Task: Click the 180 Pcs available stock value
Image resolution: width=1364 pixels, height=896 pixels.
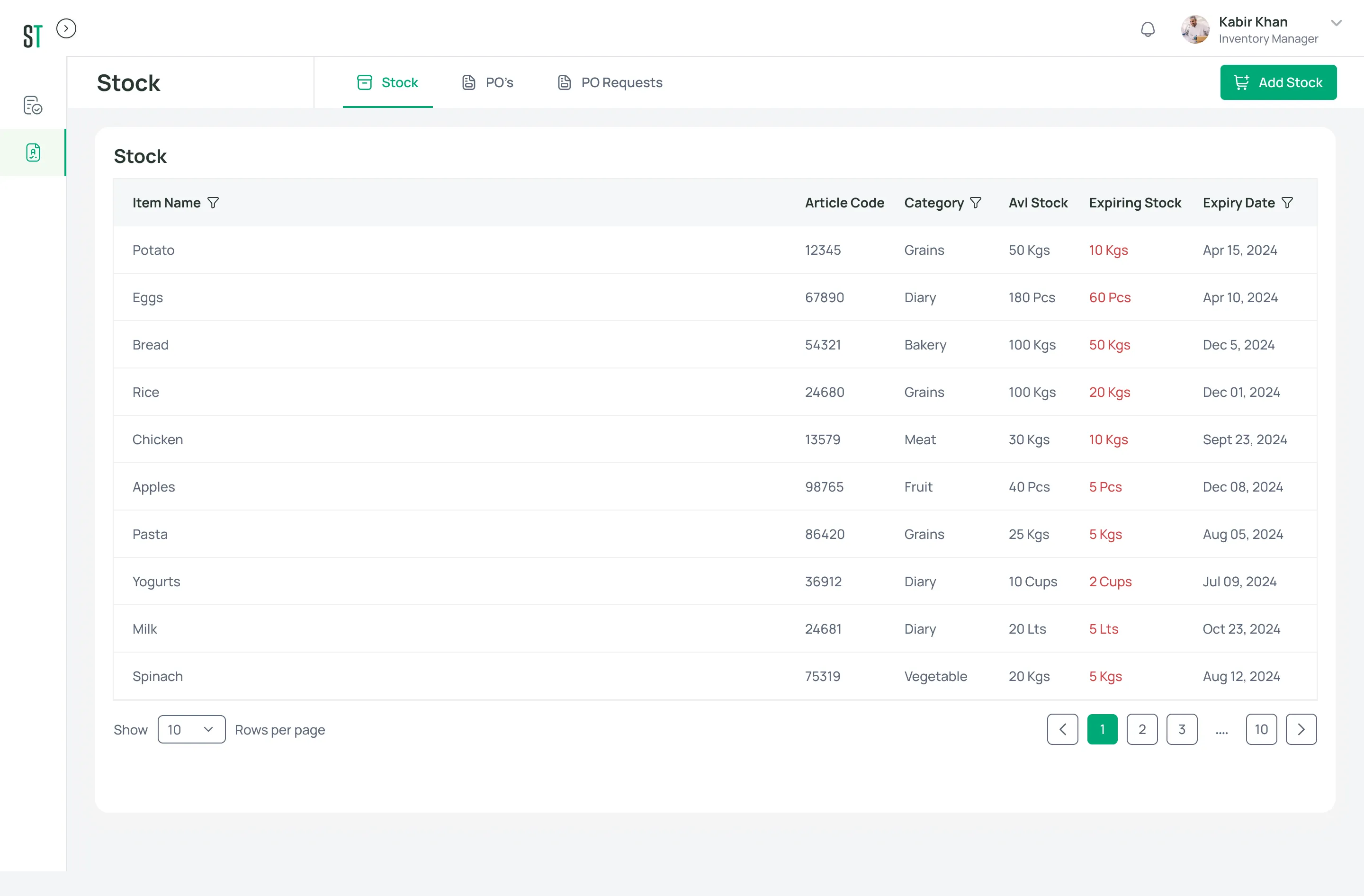Action: (1032, 297)
